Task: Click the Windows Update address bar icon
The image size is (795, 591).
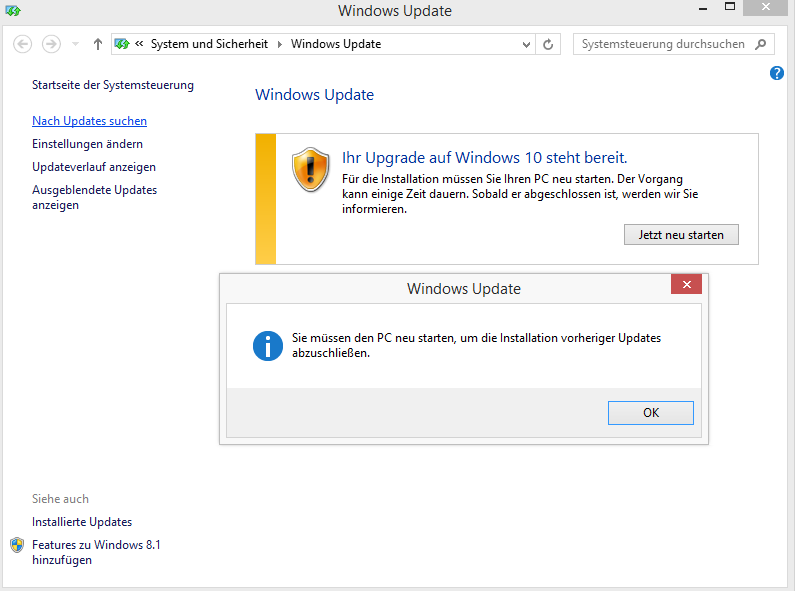Action: tap(122, 44)
